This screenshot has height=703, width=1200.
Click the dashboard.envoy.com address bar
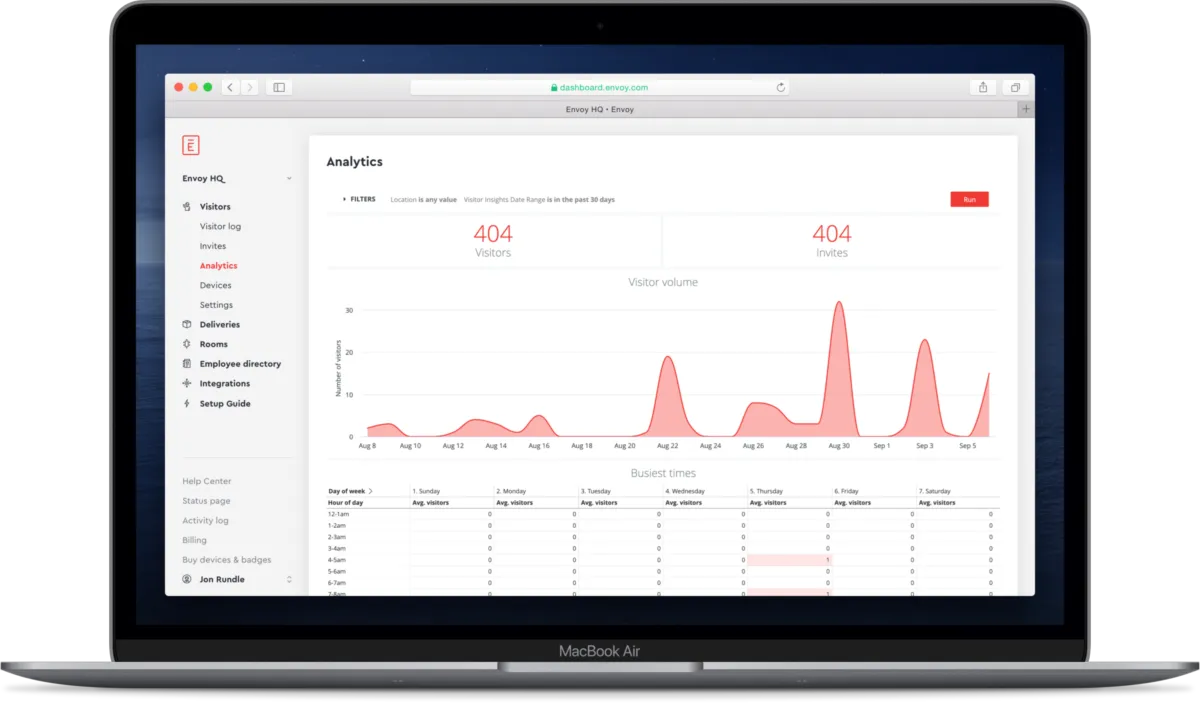tap(600, 88)
